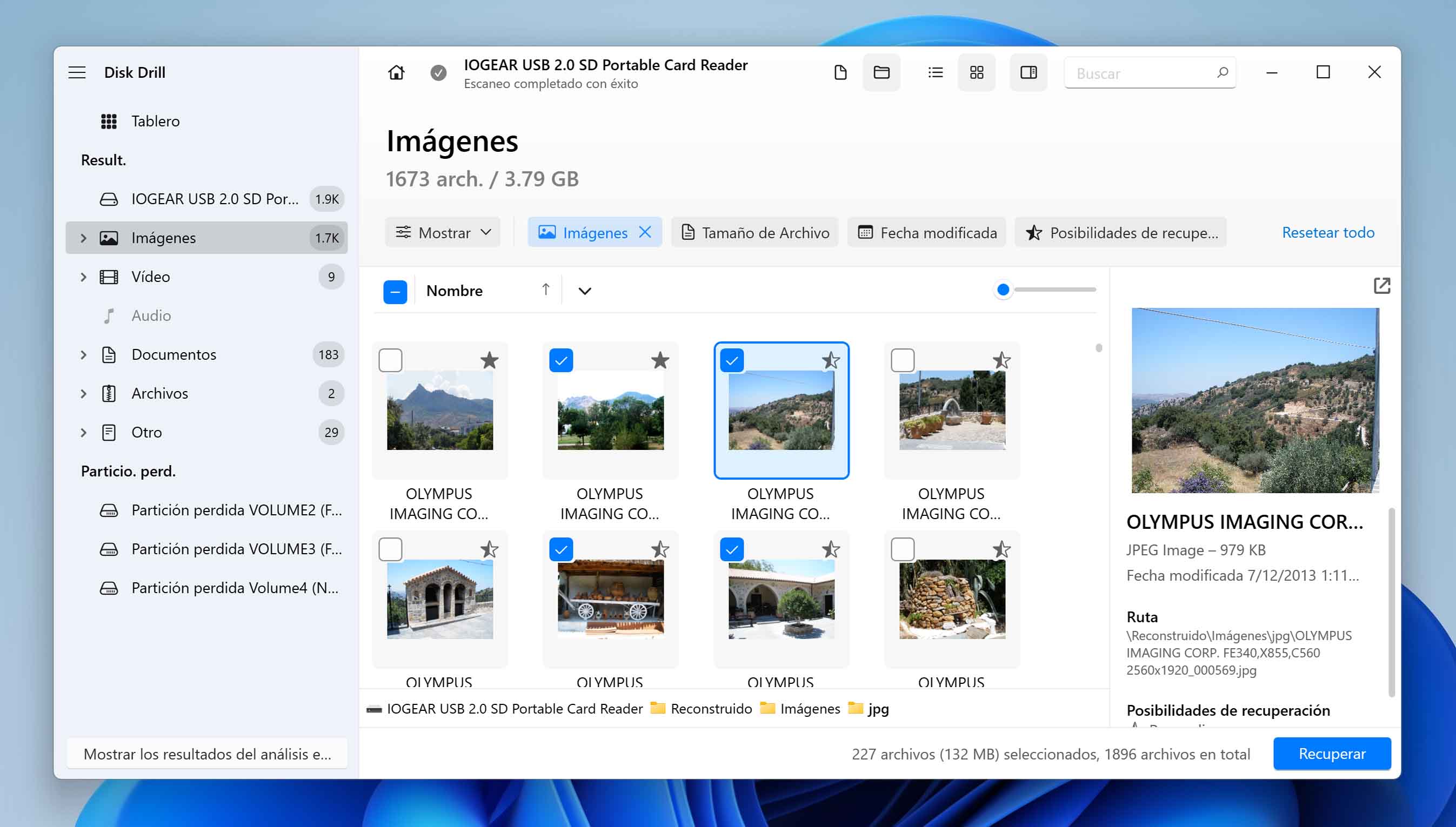This screenshot has width=1456, height=827.
Task: Select the Documentos category in sidebar
Action: click(x=206, y=354)
